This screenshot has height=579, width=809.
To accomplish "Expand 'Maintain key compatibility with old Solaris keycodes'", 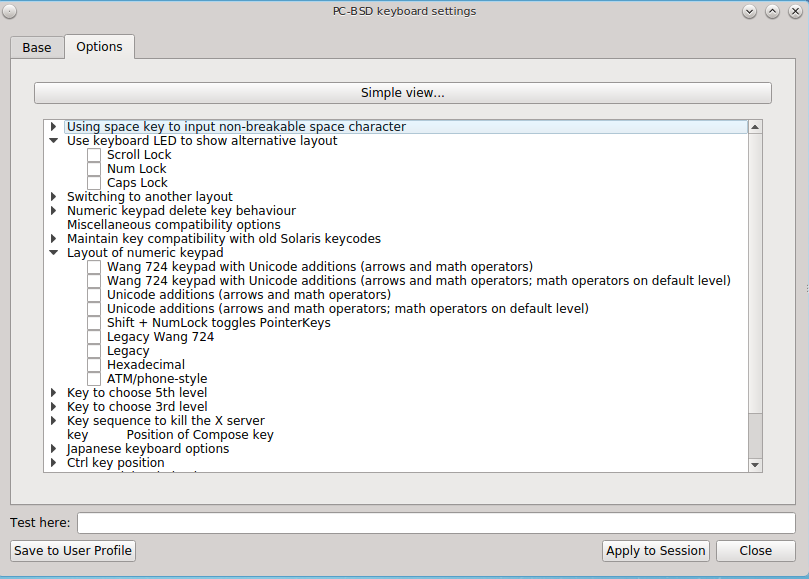I will click(53, 238).
